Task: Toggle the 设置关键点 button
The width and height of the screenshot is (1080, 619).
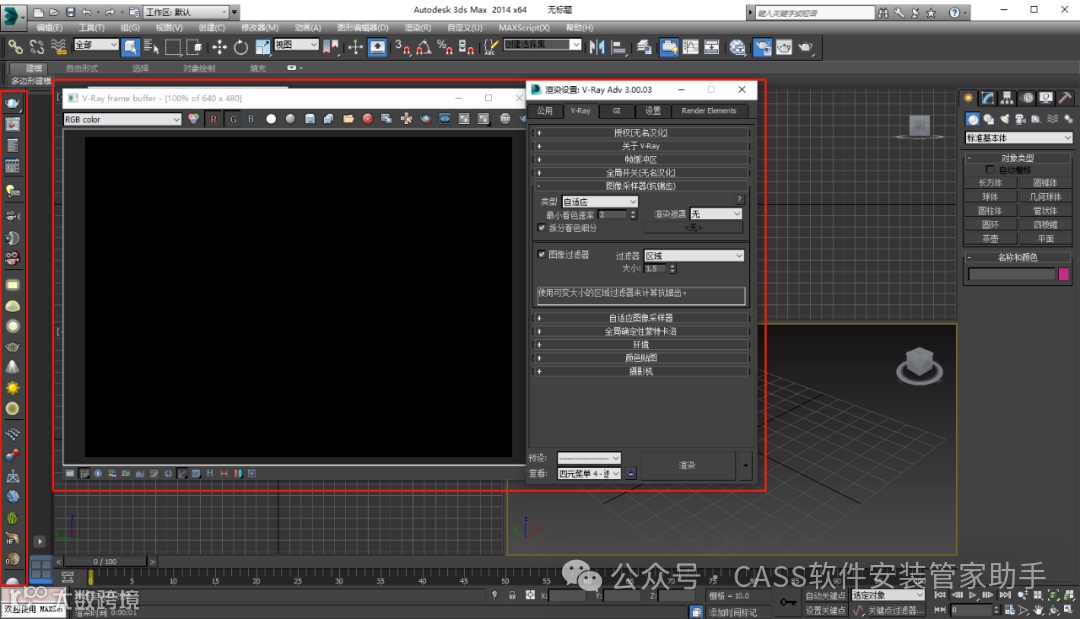Action: tap(825, 610)
